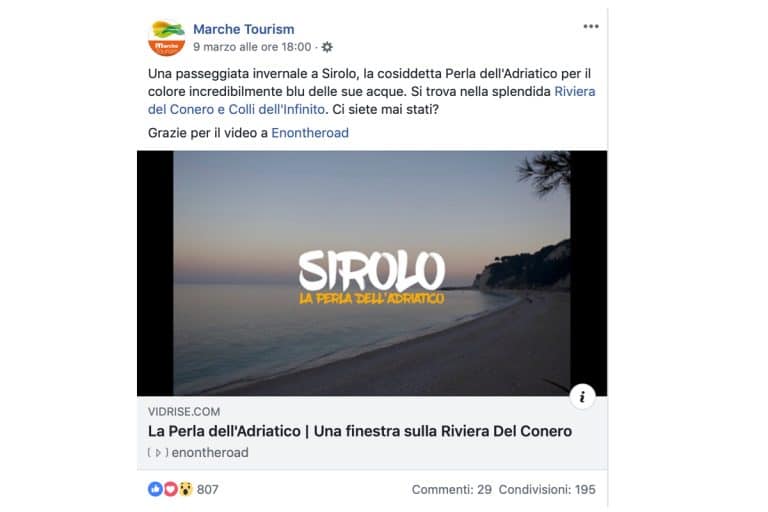This screenshot has height=512, width=768.
Task: Click the post privacy gear icon
Action: tap(327, 47)
